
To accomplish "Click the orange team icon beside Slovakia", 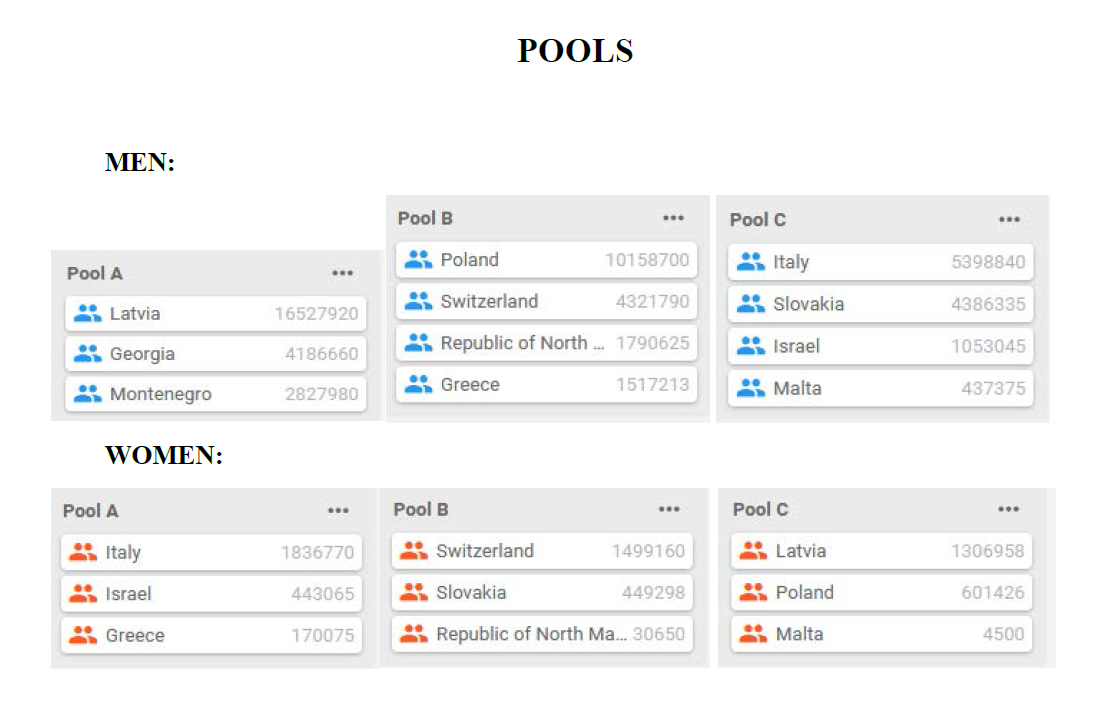I will pos(414,592).
